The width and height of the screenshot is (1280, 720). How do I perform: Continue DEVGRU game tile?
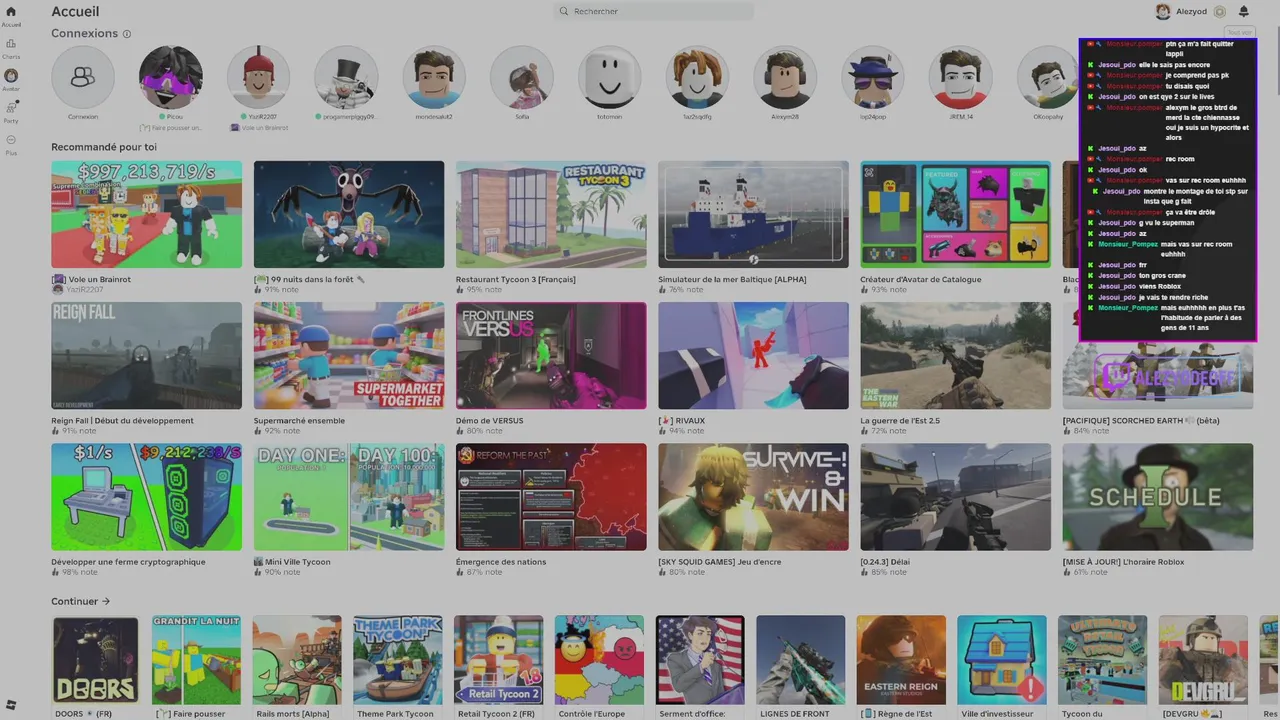coord(1203,660)
